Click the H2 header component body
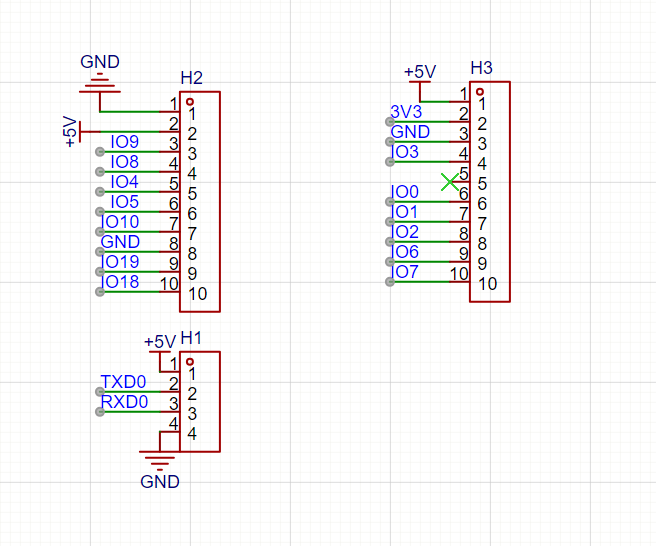The image size is (656, 546). tap(200, 200)
